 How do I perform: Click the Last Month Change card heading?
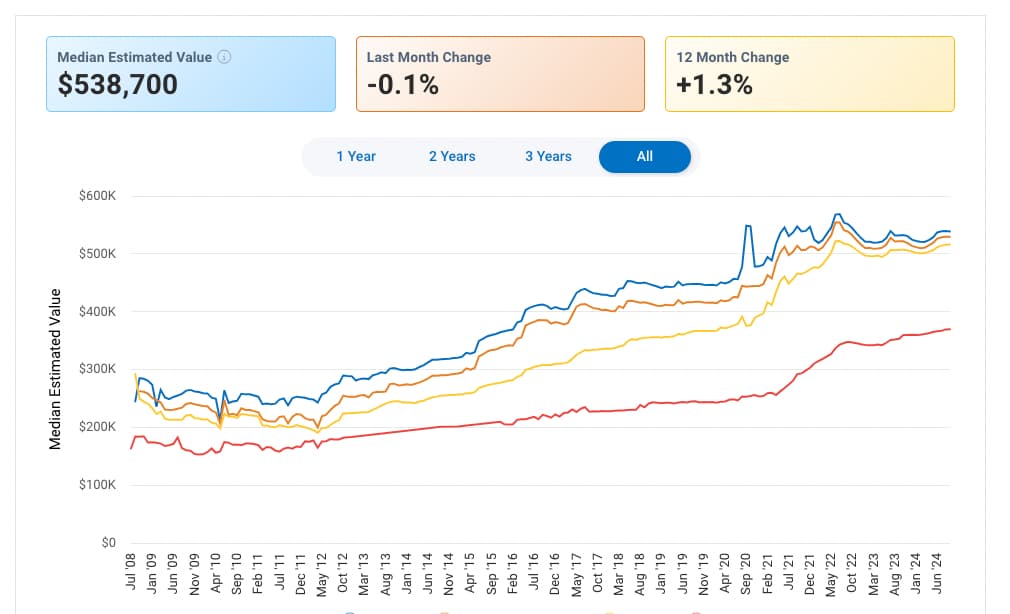click(x=428, y=57)
